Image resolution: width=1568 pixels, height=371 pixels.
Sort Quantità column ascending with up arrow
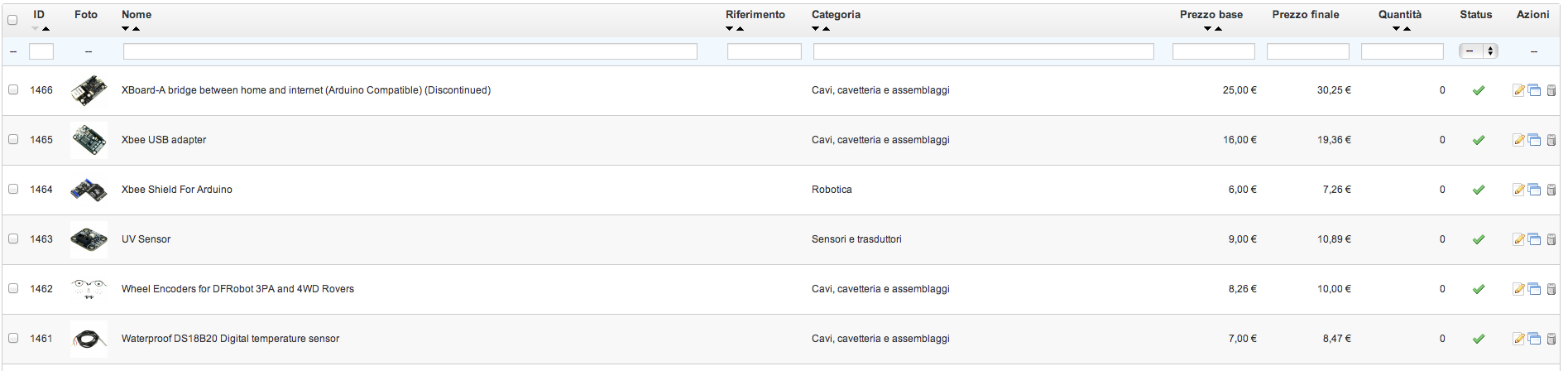1407,29
